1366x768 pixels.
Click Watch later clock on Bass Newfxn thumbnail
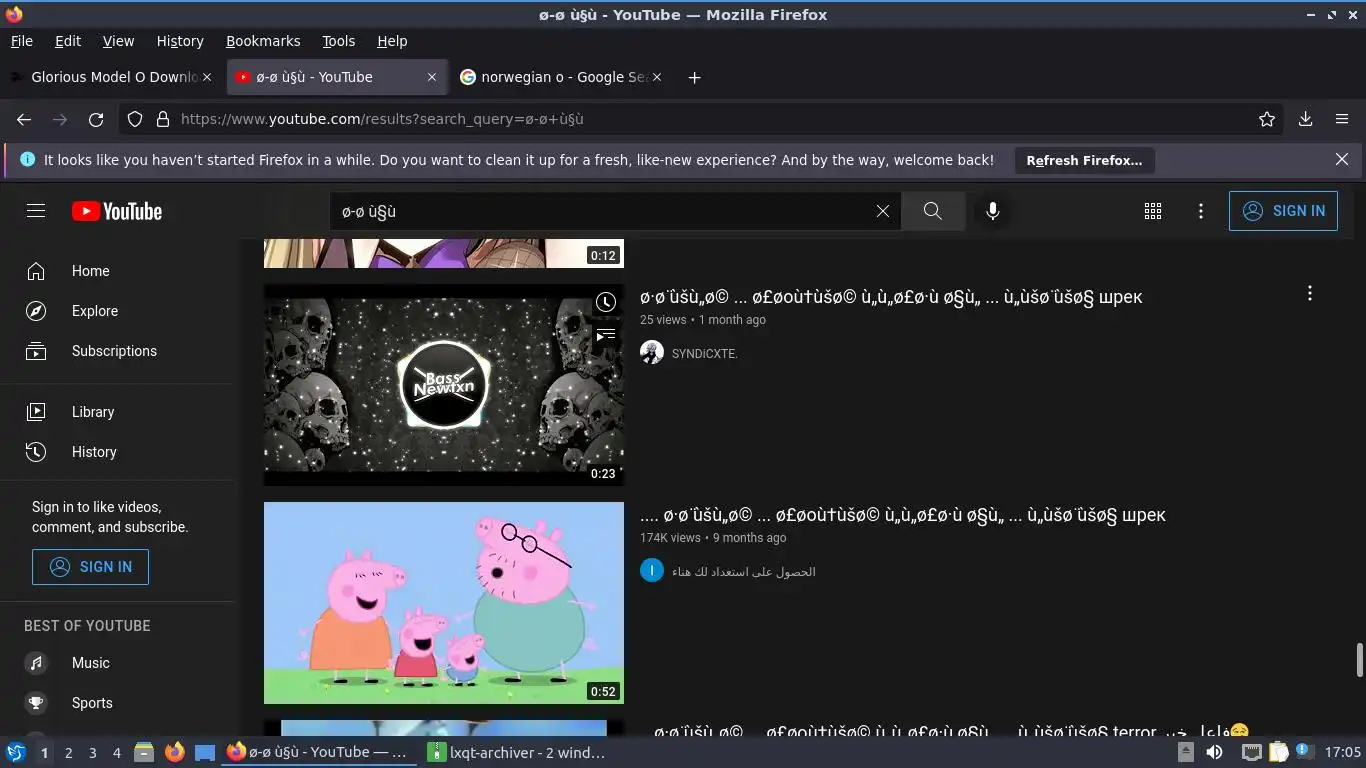pos(606,302)
